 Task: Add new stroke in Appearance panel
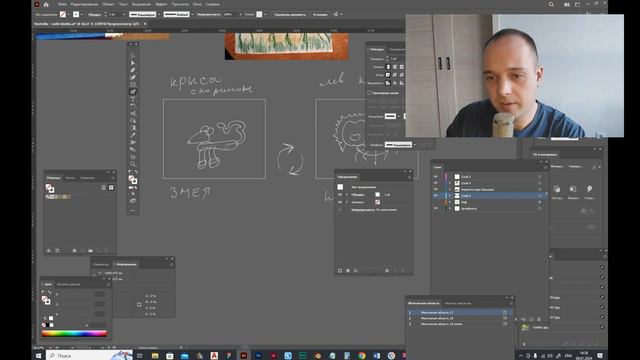click(x=340, y=270)
